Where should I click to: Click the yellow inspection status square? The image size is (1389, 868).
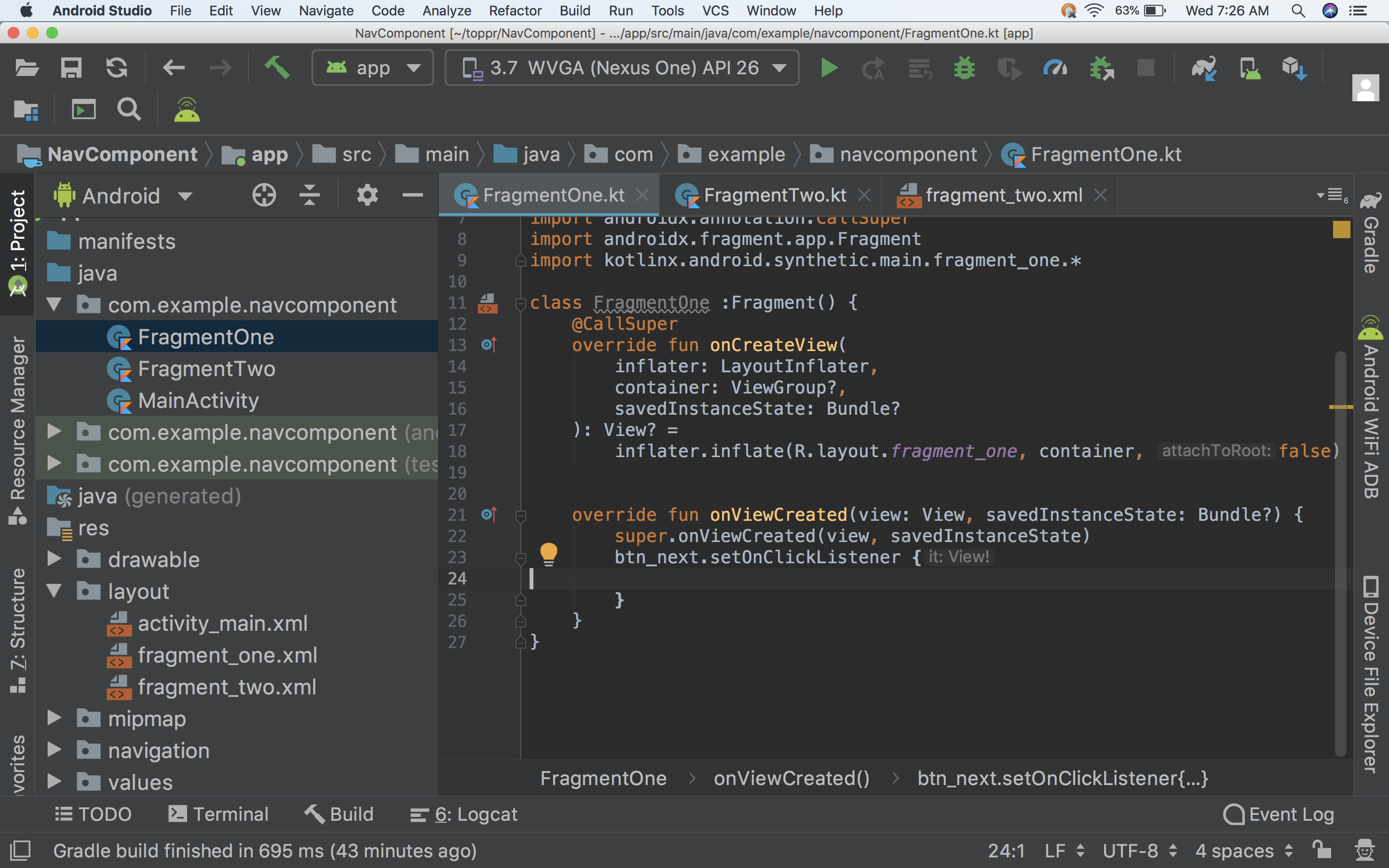[1341, 230]
